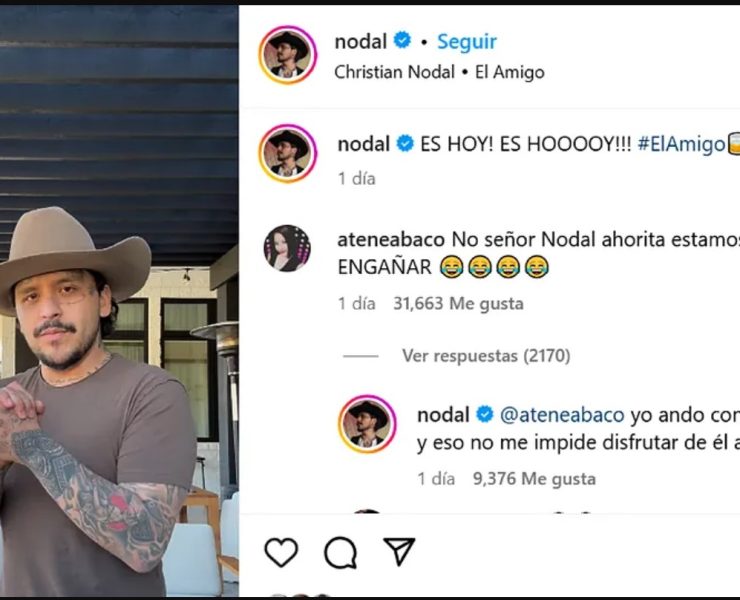The width and height of the screenshot is (740, 600).
Task: View the 31,663 Me gusta likes list
Action: coord(458,304)
